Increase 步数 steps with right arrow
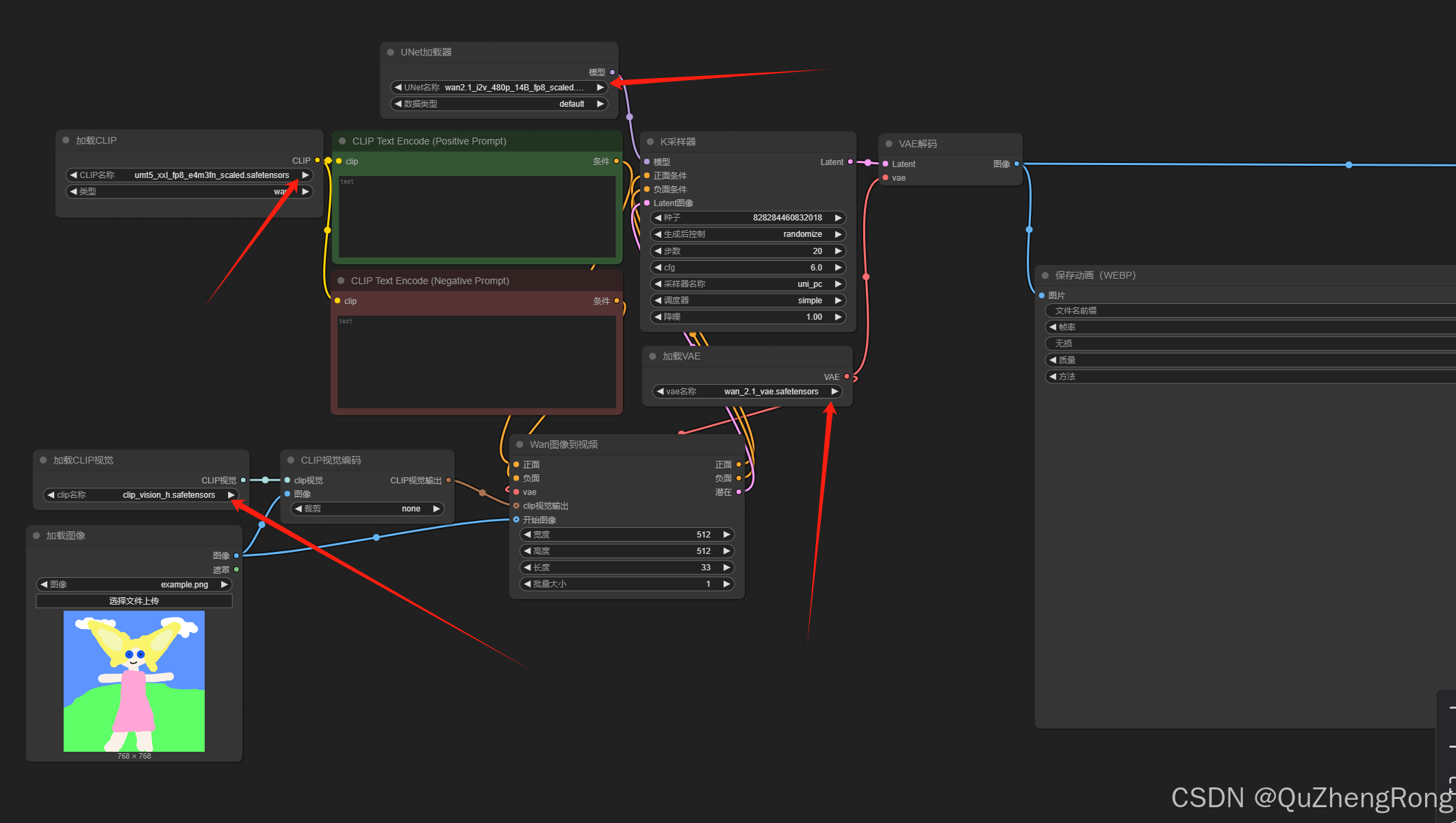This screenshot has width=1456, height=823. point(838,251)
